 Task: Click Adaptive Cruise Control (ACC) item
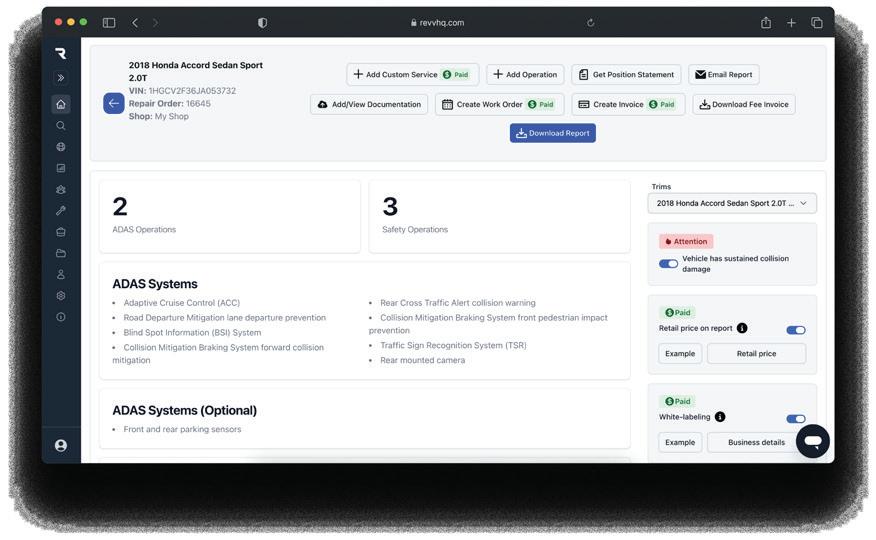pyautogui.click(x=182, y=303)
